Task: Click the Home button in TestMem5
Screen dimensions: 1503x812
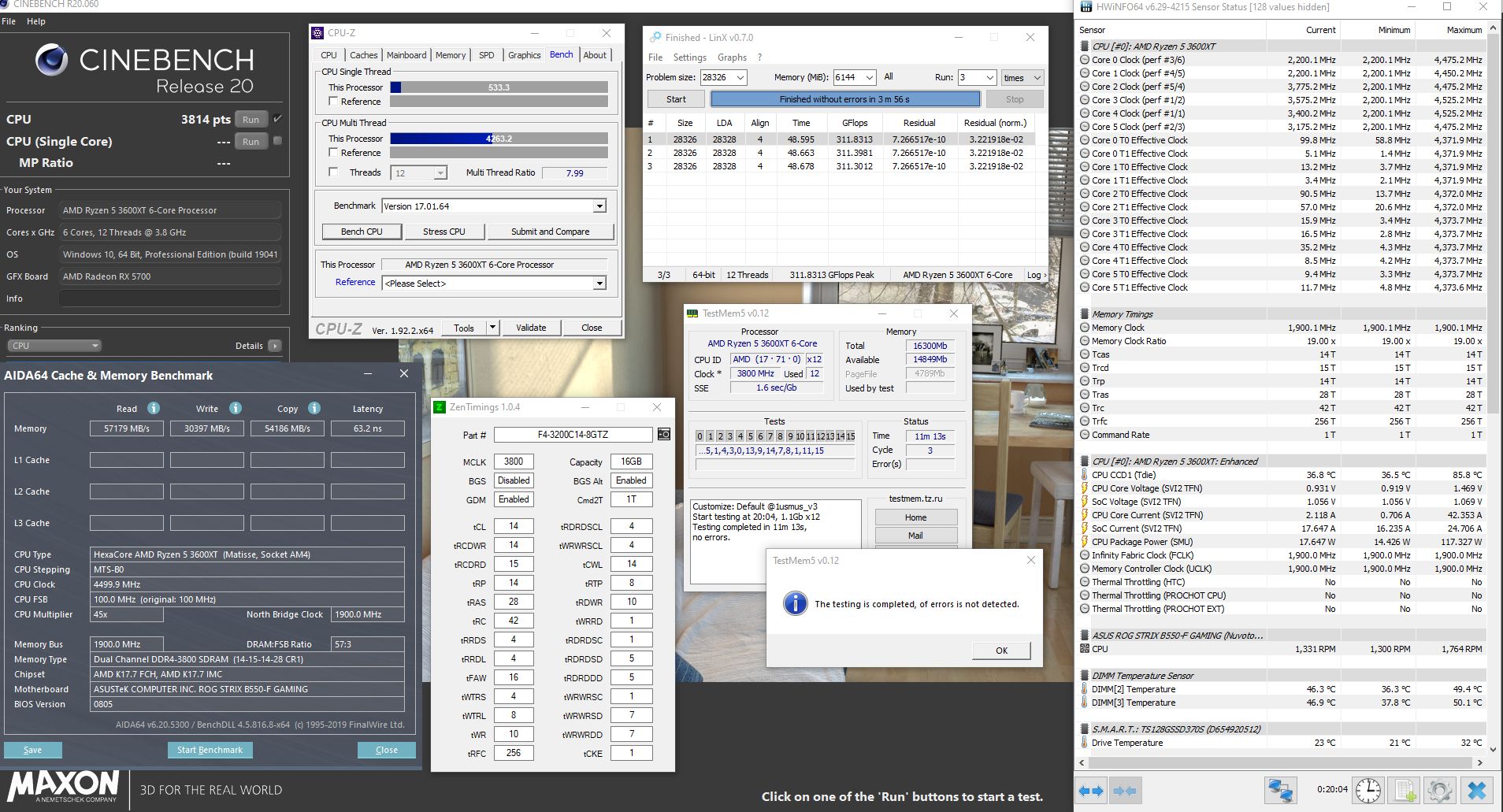Action: [x=916, y=517]
